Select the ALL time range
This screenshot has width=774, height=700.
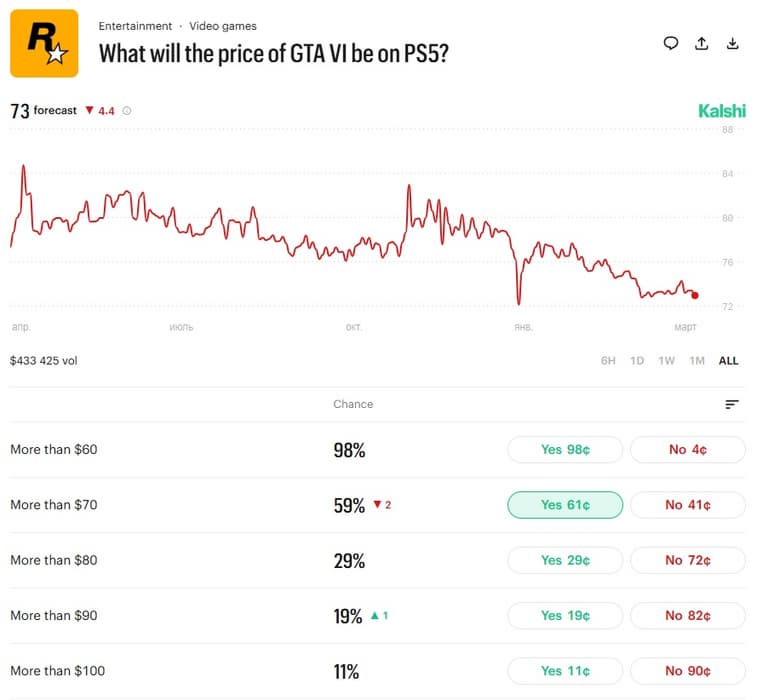coord(729,361)
